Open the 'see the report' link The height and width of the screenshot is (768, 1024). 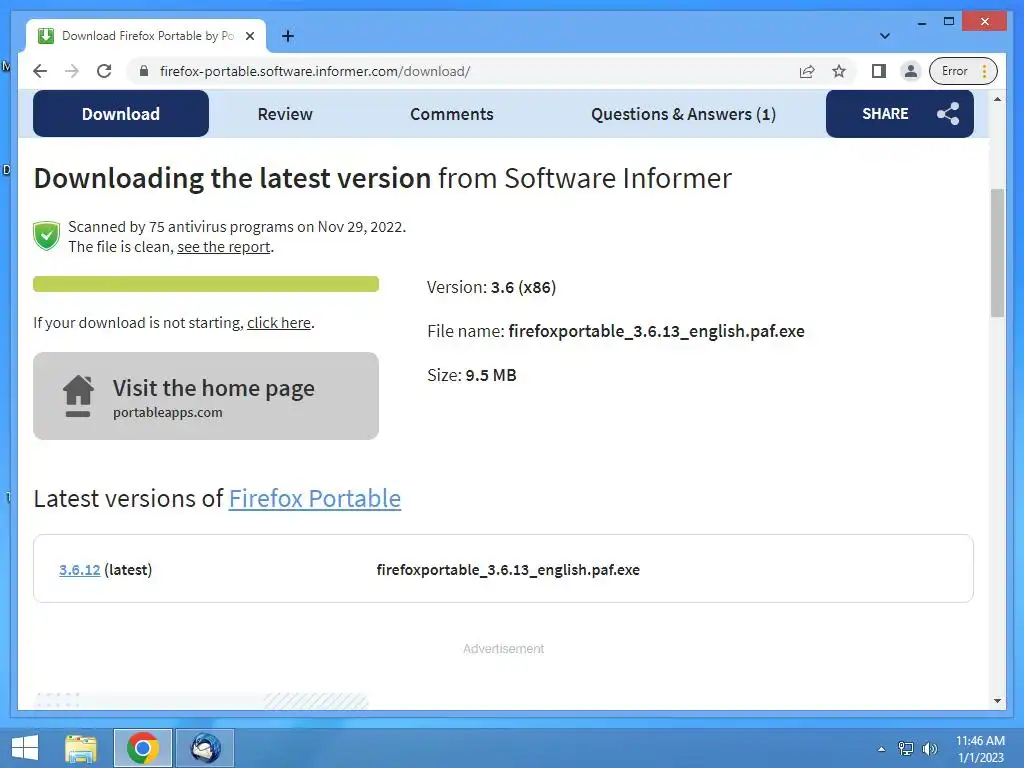[x=223, y=247]
